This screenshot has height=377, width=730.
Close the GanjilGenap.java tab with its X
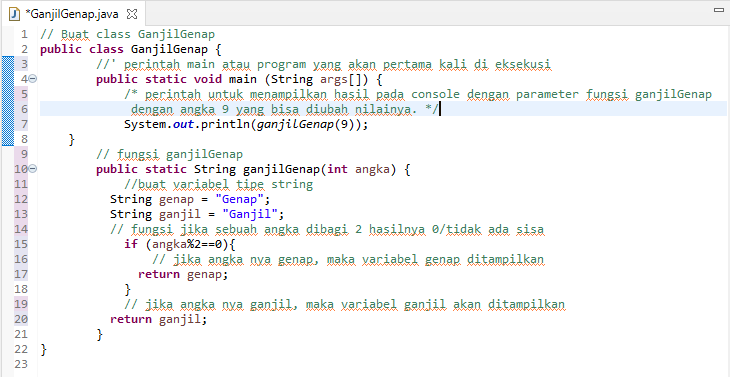pos(132,14)
